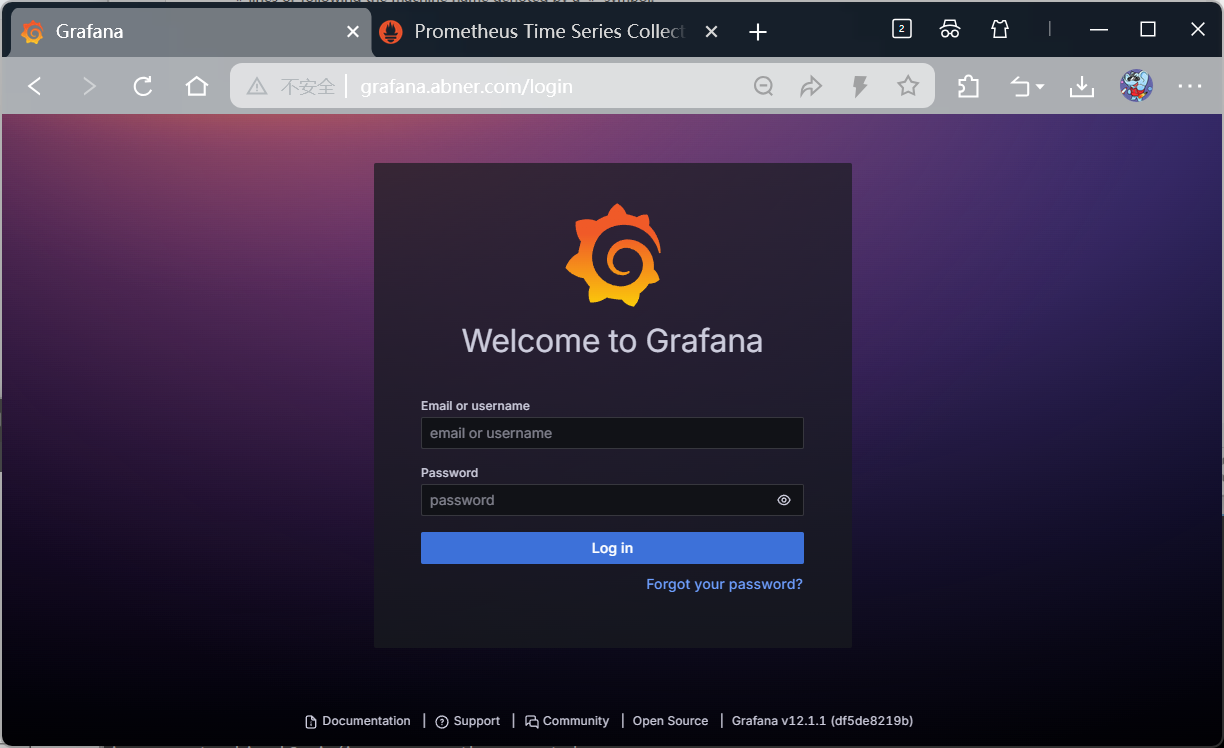This screenshot has width=1224, height=748.
Task: Switch to Prometheus Time Series tab
Action: pos(548,32)
